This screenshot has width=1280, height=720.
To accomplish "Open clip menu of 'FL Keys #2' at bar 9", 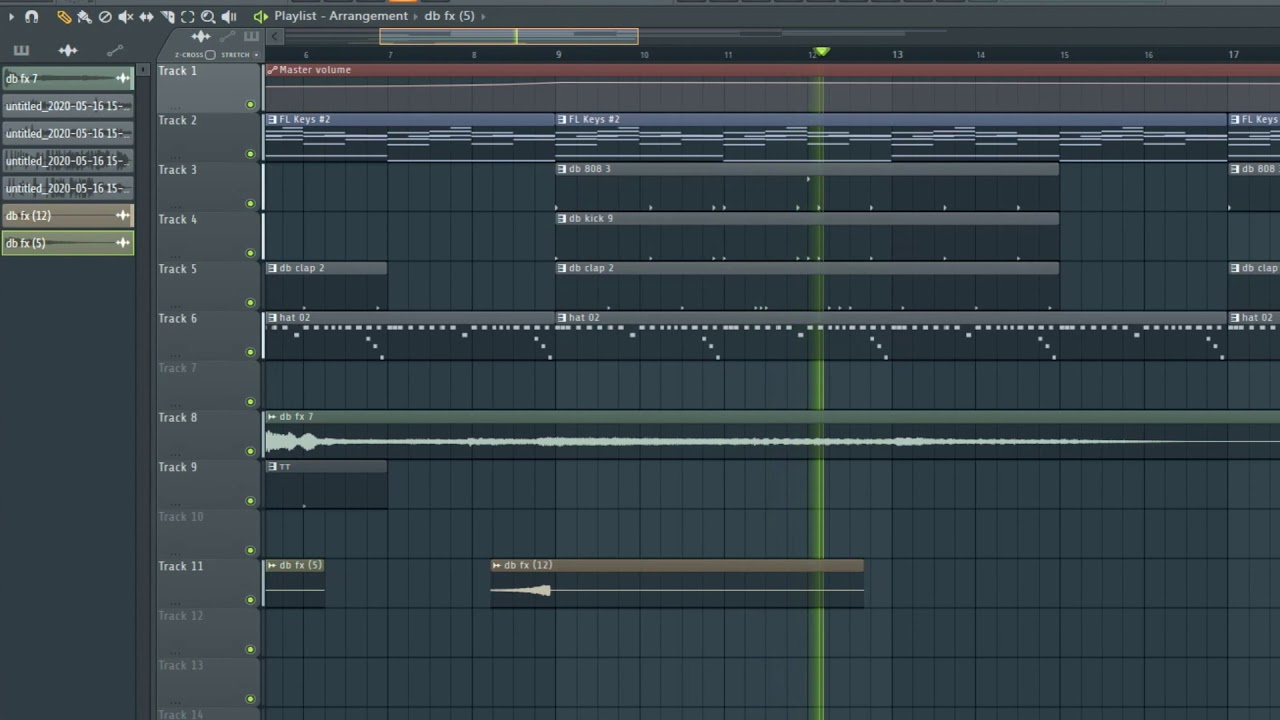I will click(x=562, y=119).
